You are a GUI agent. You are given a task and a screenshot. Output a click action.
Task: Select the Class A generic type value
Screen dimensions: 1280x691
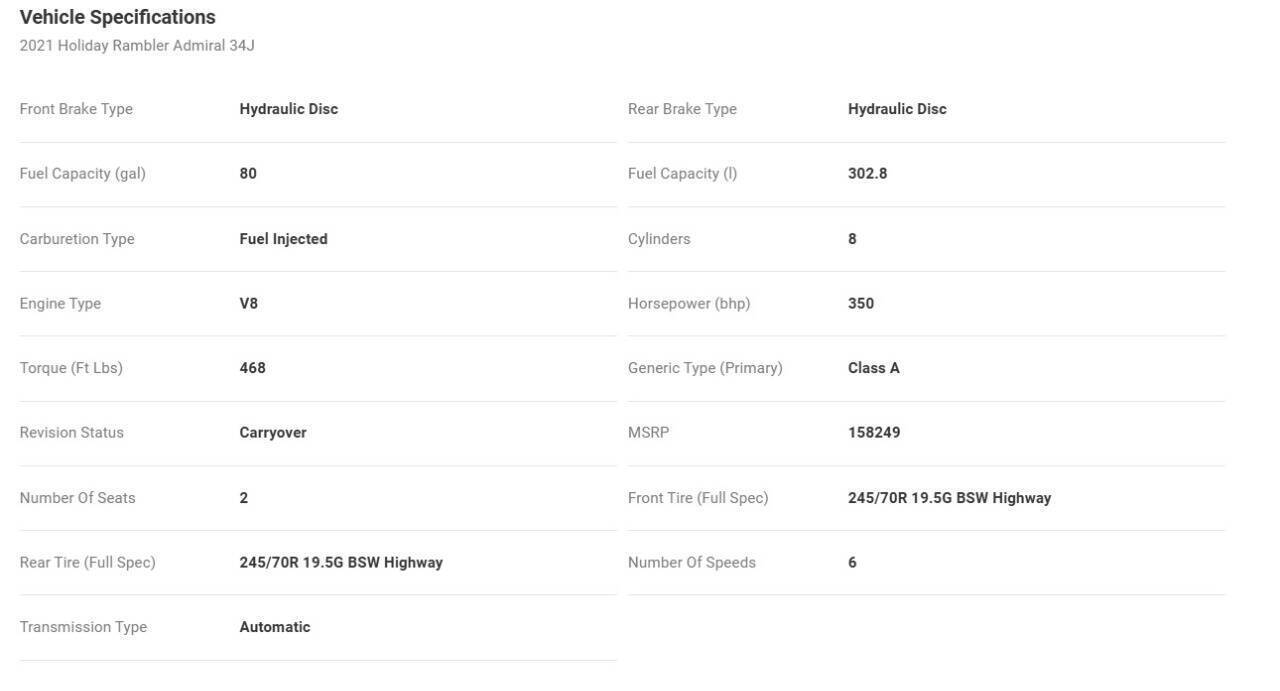tap(874, 368)
